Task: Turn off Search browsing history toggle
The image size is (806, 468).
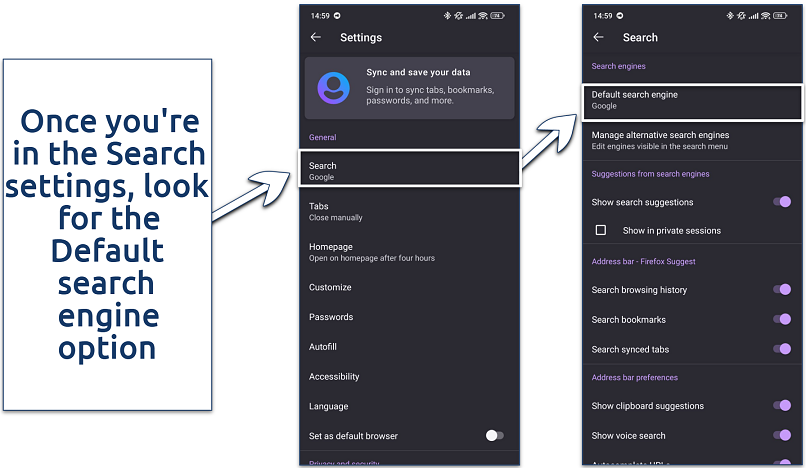Action: click(782, 290)
